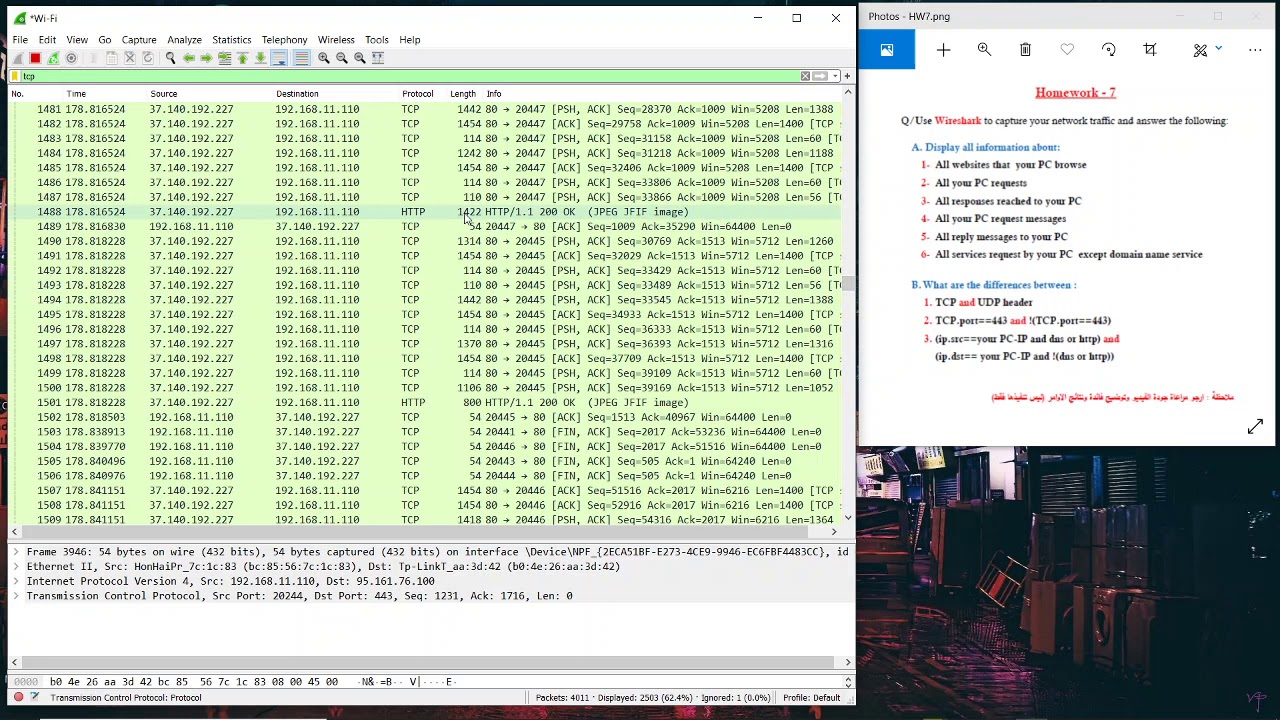
Task: Select packet 1501 HTTP 200 OK row
Action: tap(425, 403)
